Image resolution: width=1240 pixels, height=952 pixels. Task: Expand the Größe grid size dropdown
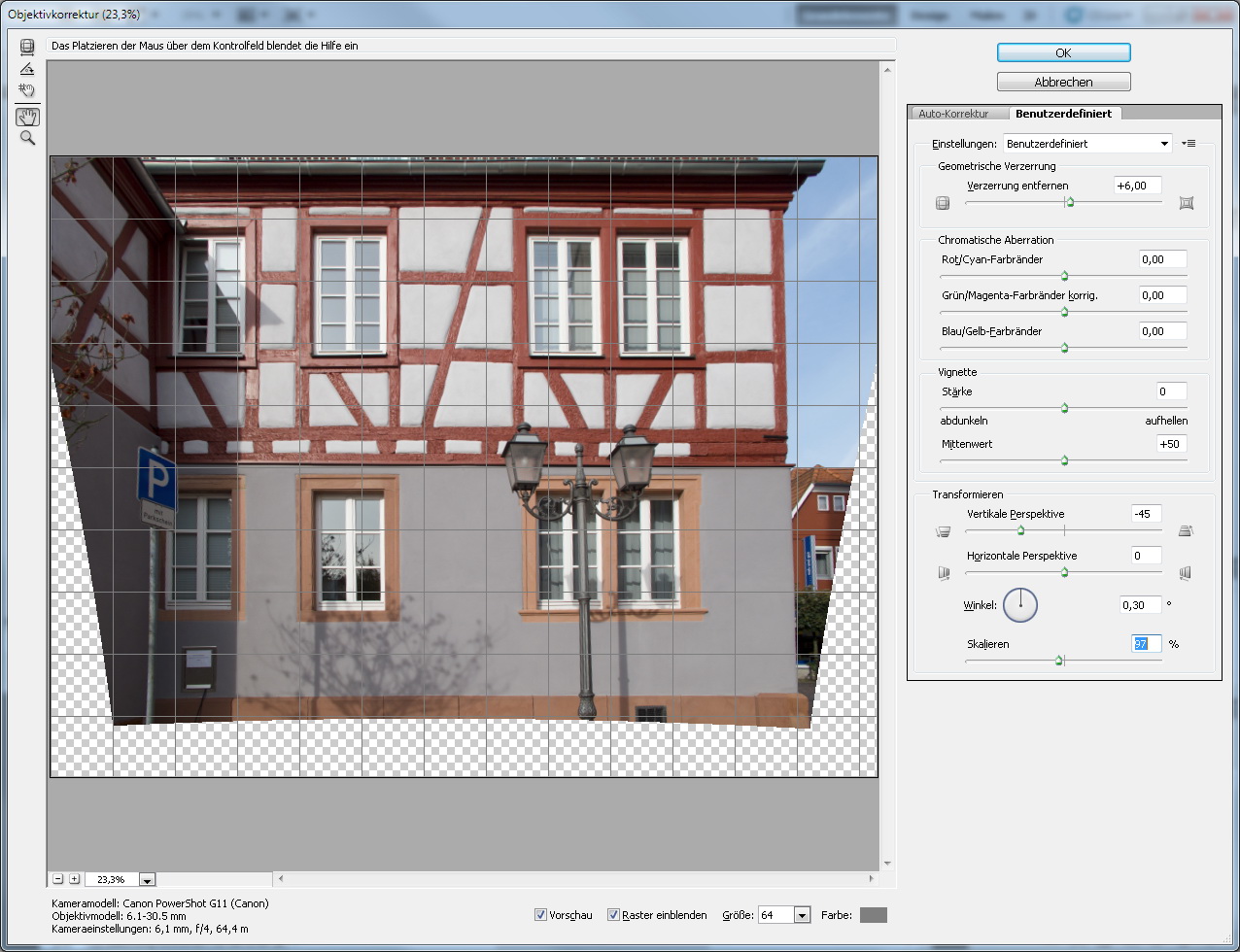tap(802, 915)
